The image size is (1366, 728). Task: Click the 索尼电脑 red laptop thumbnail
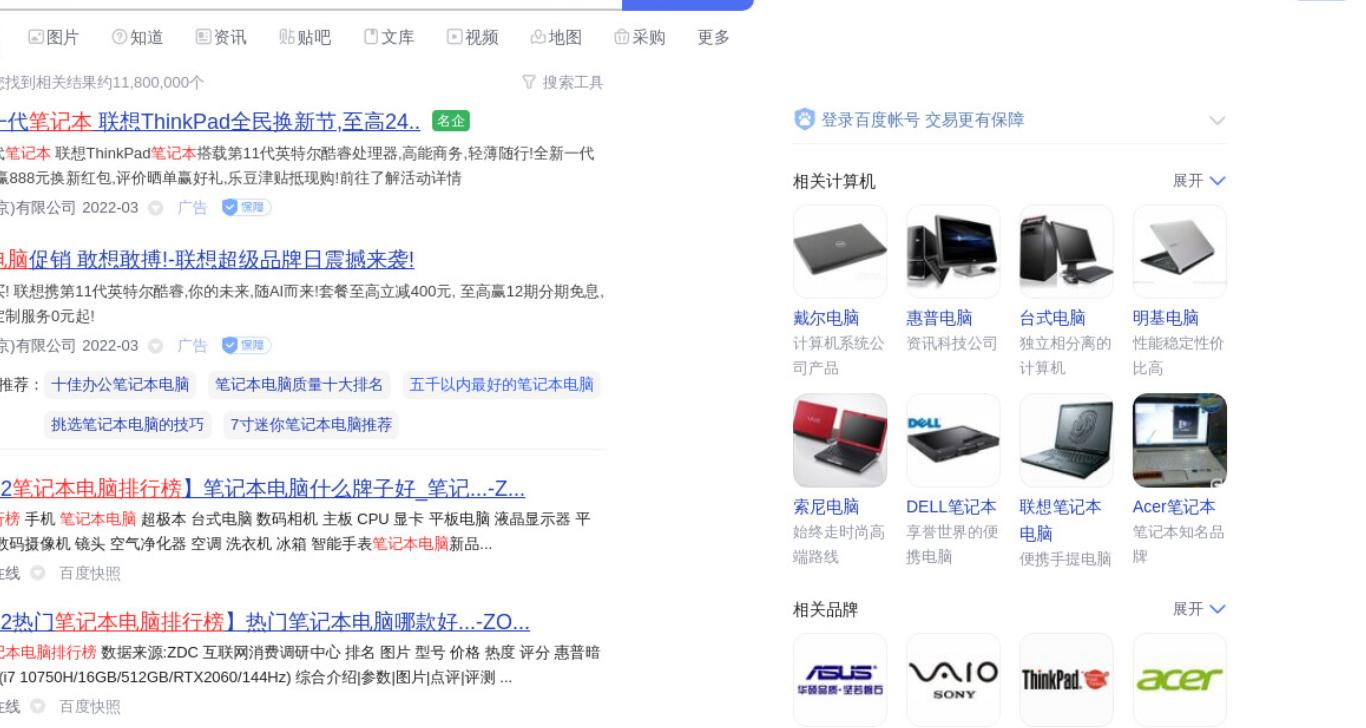(840, 440)
